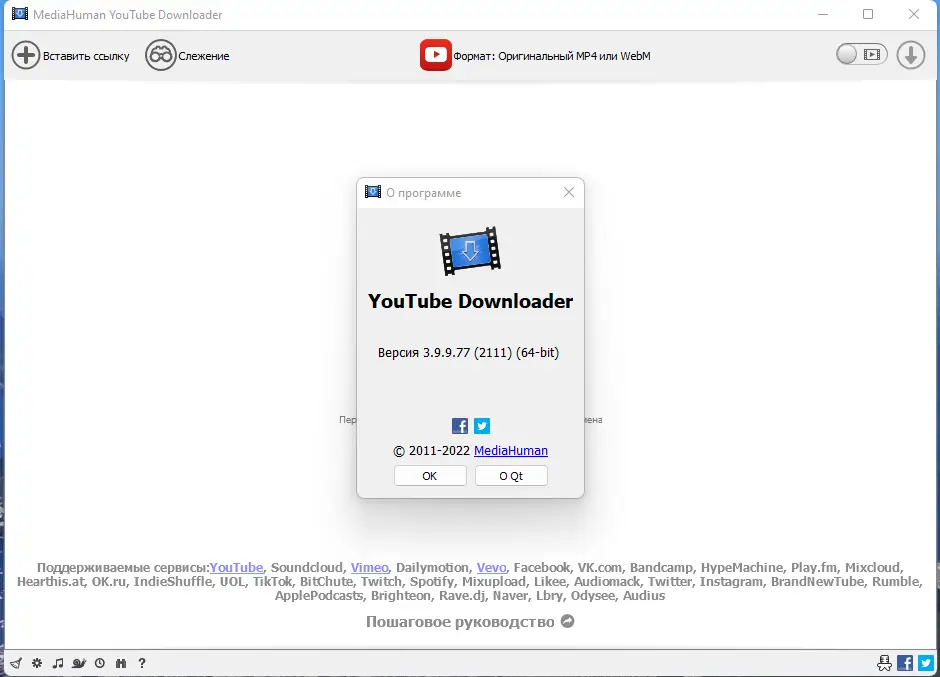The width and height of the screenshot is (940, 677).
Task: Click the Twitter bird in the status bar
Action: [x=925, y=663]
